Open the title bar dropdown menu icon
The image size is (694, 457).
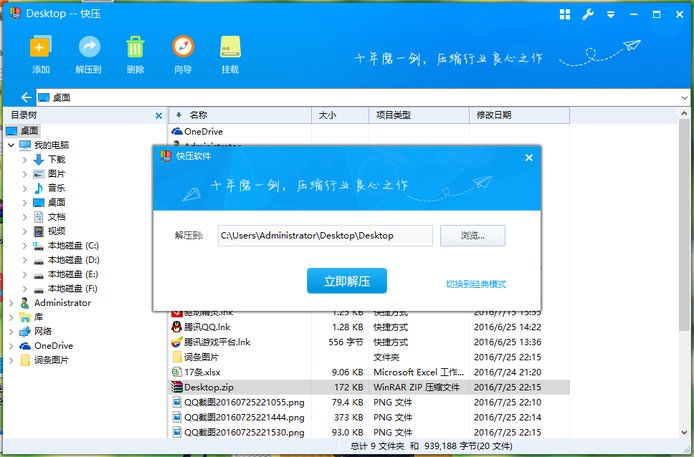611,15
